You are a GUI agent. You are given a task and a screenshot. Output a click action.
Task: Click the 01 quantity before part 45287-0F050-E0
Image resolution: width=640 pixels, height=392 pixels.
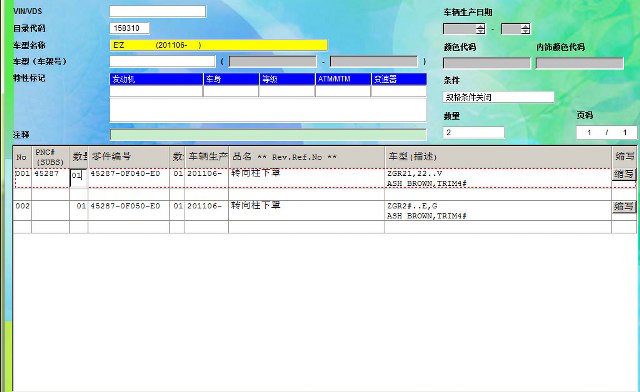click(x=81, y=206)
